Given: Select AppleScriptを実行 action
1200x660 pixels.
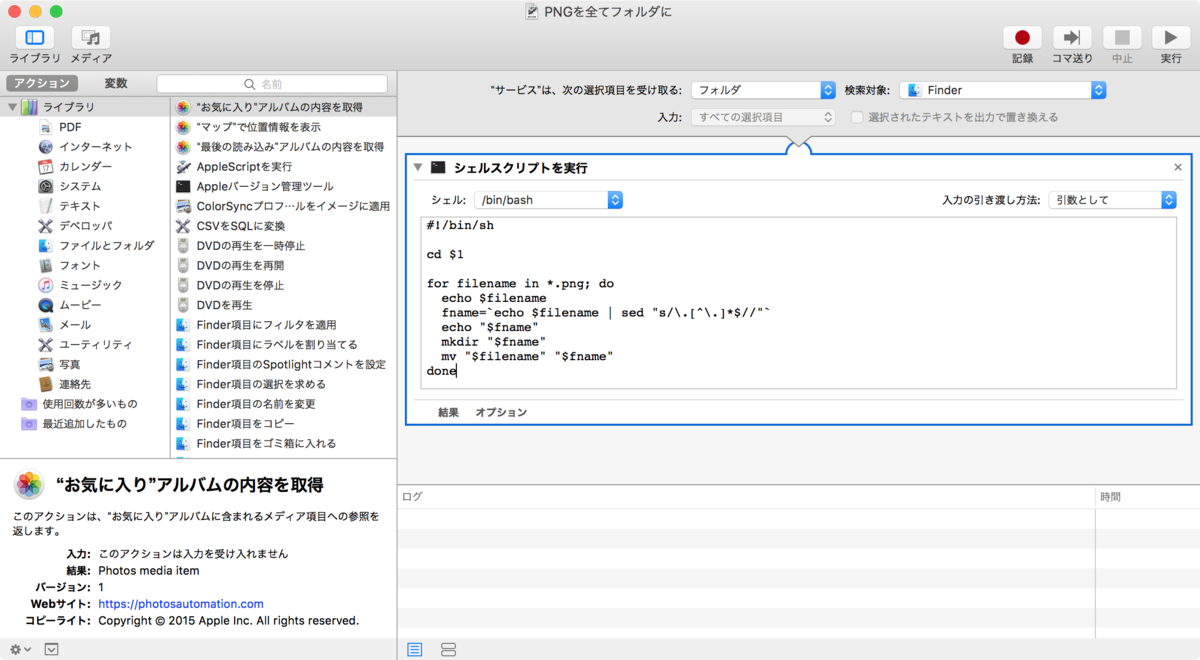Looking at the screenshot, I should (x=283, y=167).
